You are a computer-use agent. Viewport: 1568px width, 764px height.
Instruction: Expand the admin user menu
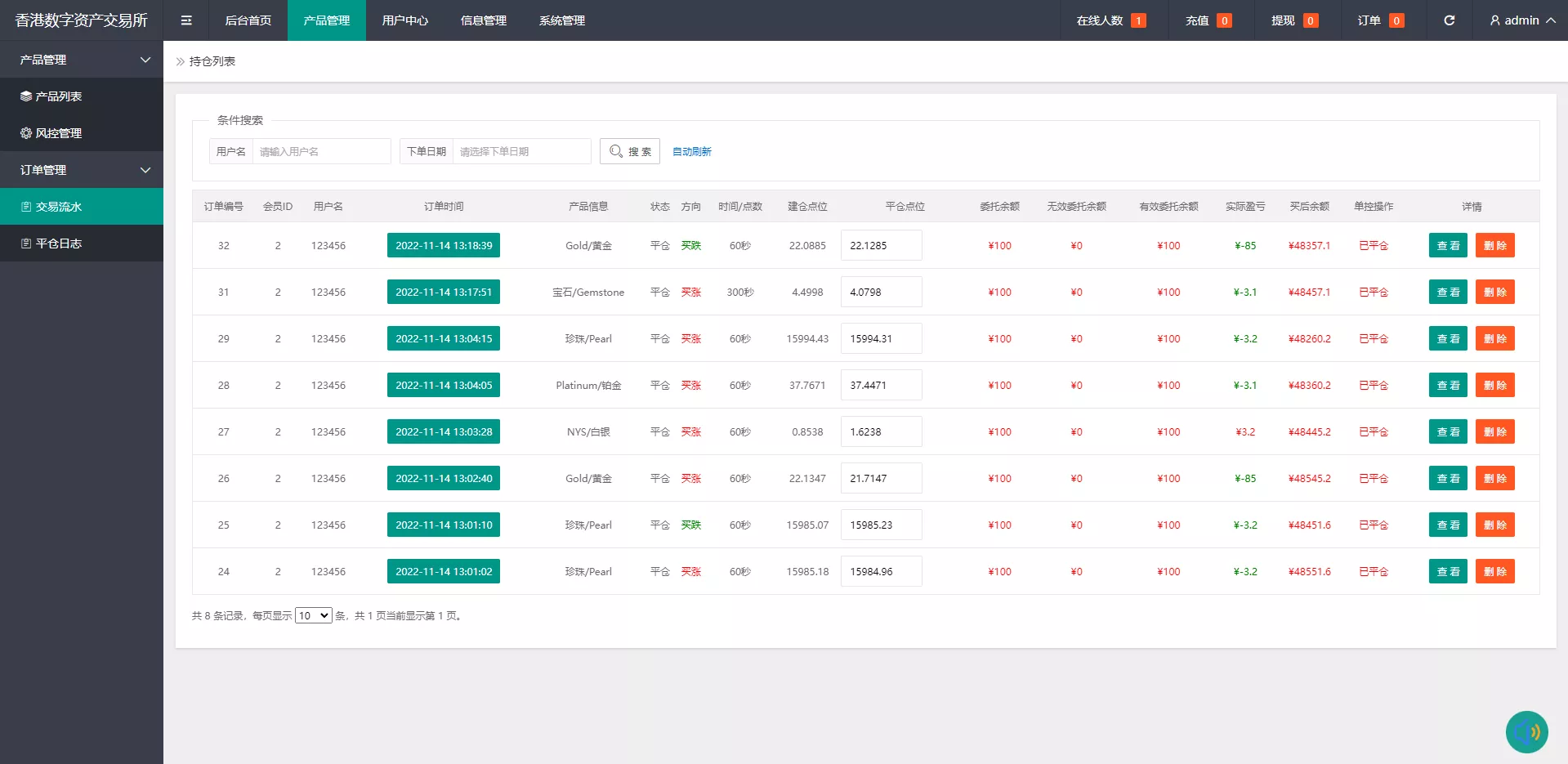pyautogui.click(x=1521, y=20)
